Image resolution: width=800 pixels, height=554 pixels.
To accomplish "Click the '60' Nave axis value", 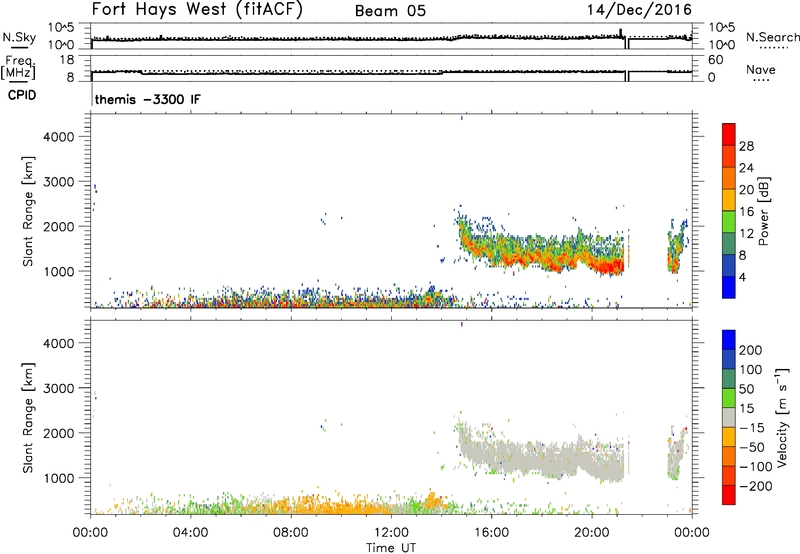I will pos(715,60).
